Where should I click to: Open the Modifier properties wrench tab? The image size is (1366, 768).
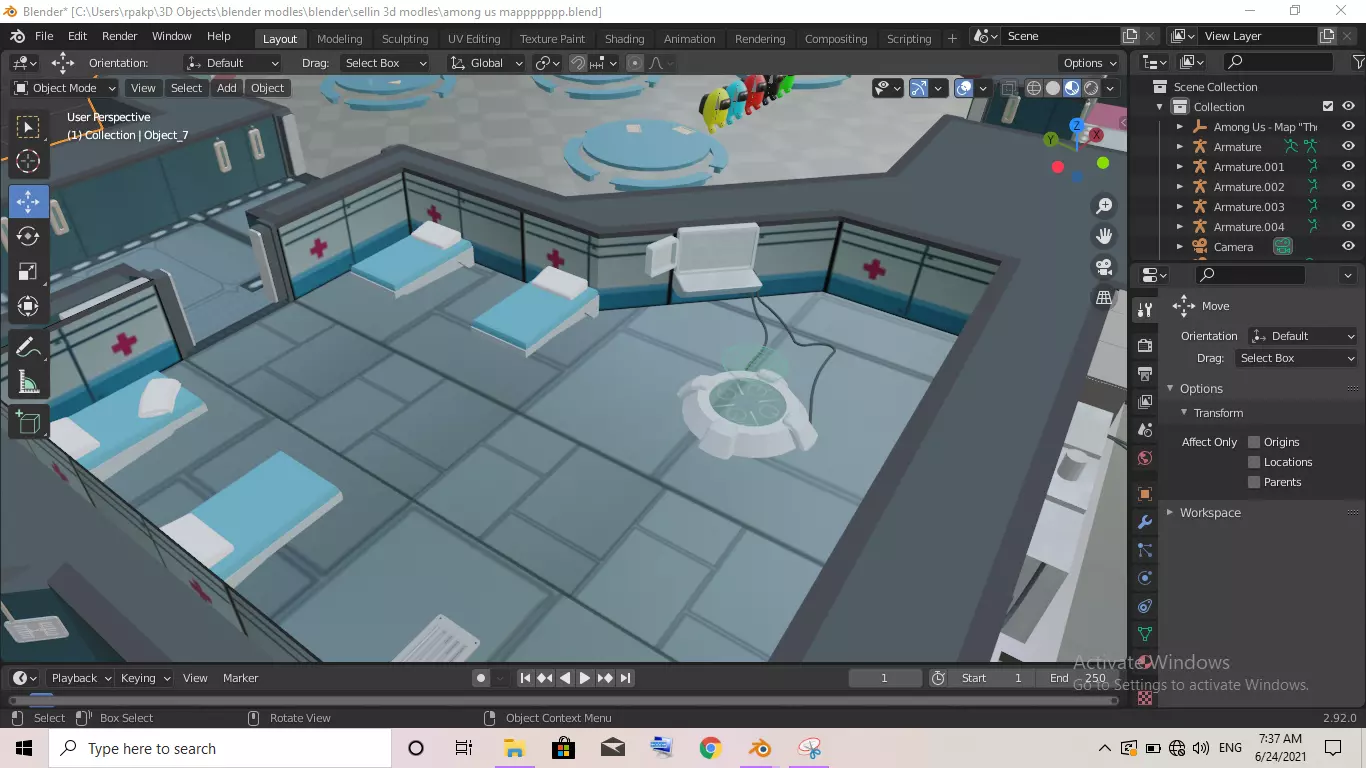[x=1145, y=522]
